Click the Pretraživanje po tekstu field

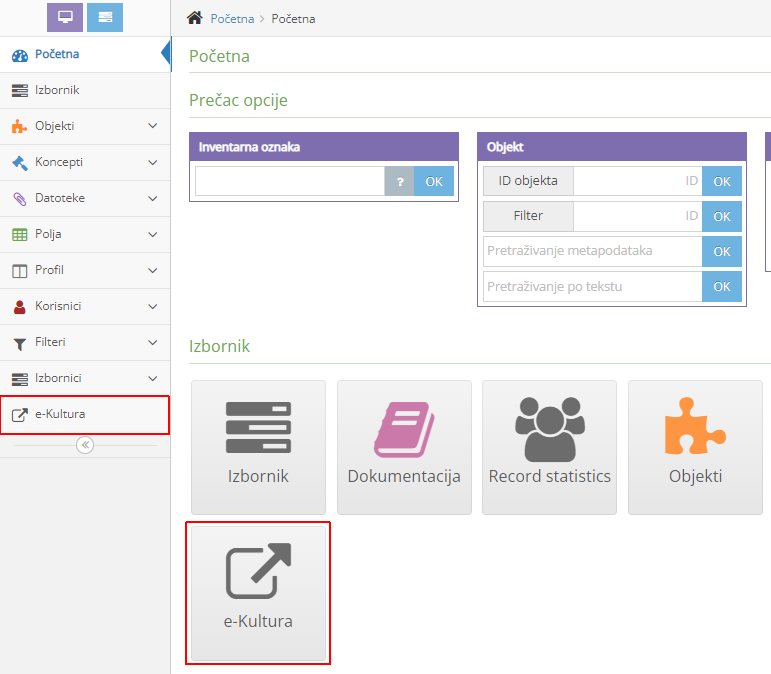(593, 287)
